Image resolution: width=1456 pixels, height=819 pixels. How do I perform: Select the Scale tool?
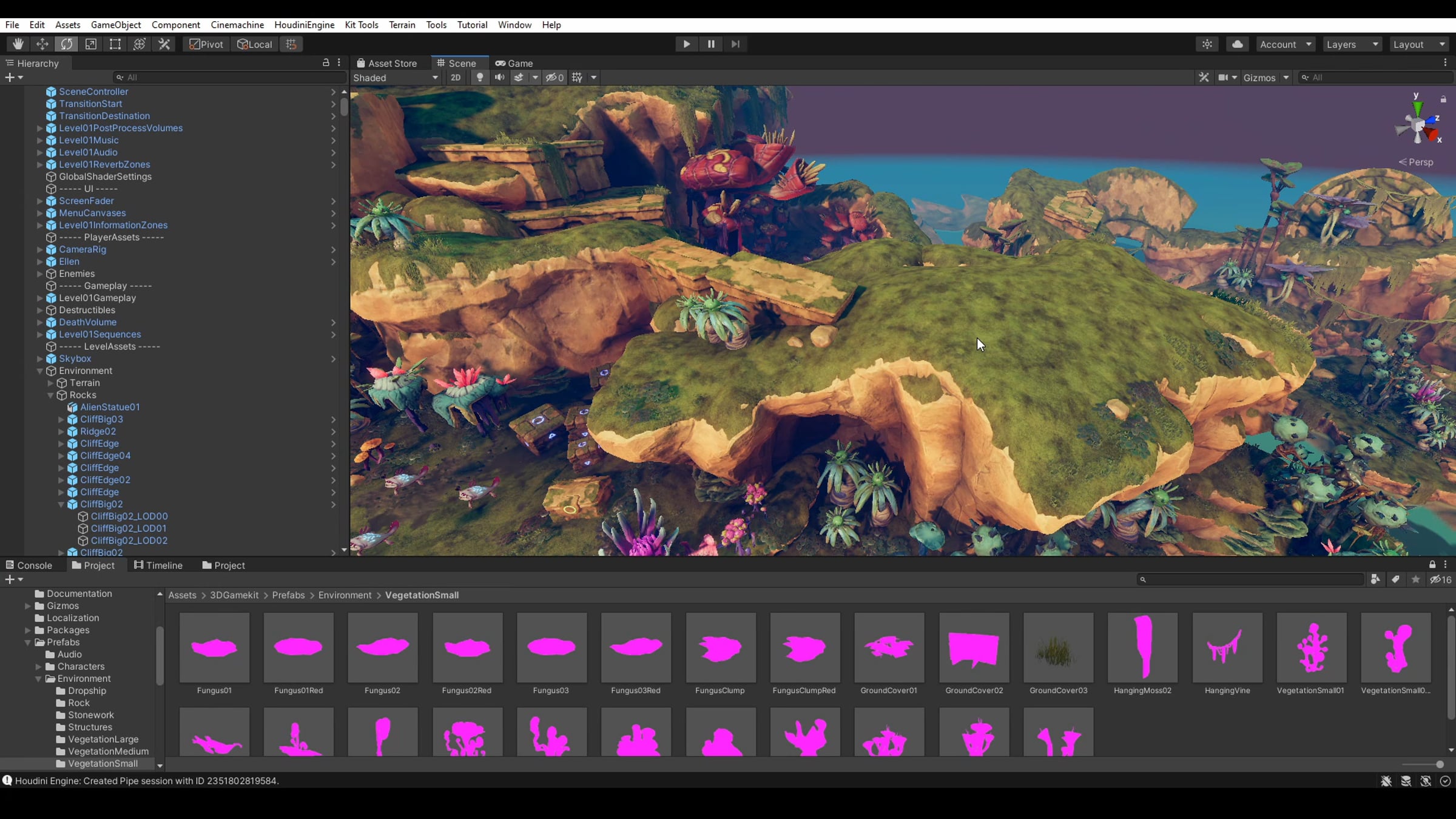point(91,44)
